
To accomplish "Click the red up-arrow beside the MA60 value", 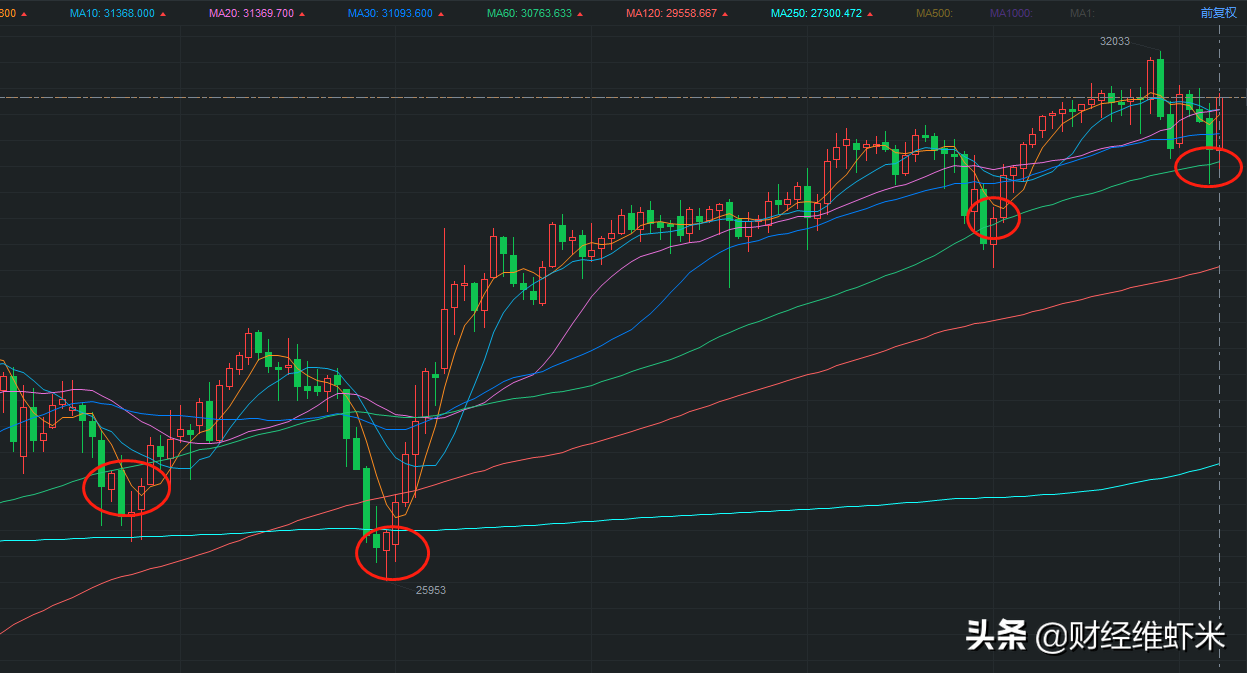I will (x=580, y=14).
